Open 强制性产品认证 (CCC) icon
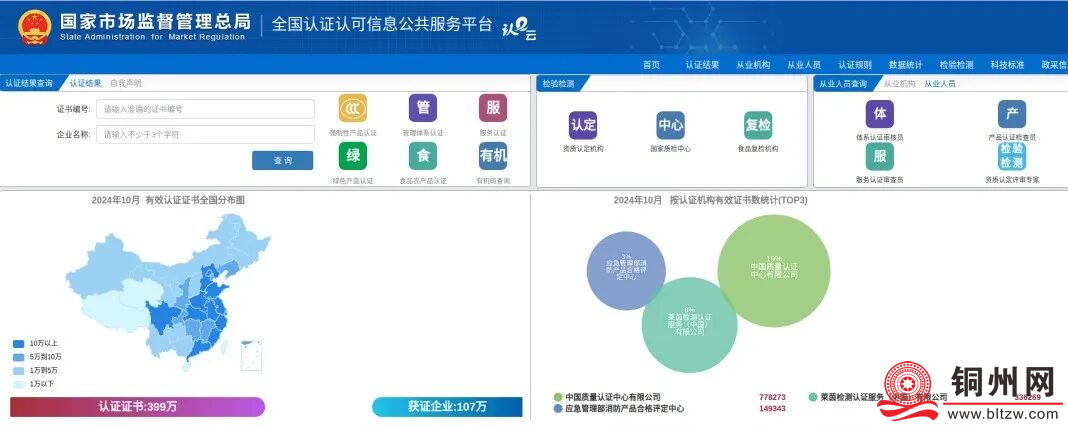 [352, 108]
